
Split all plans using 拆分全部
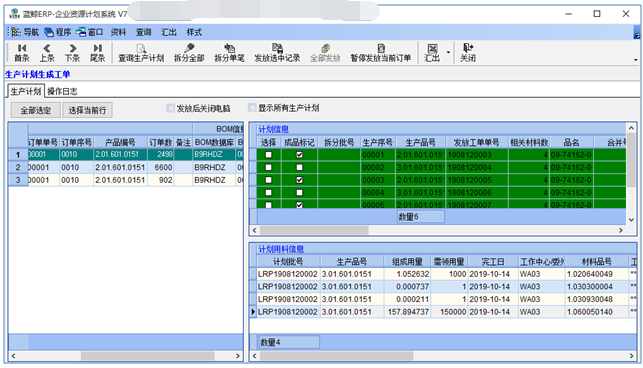(x=189, y=53)
